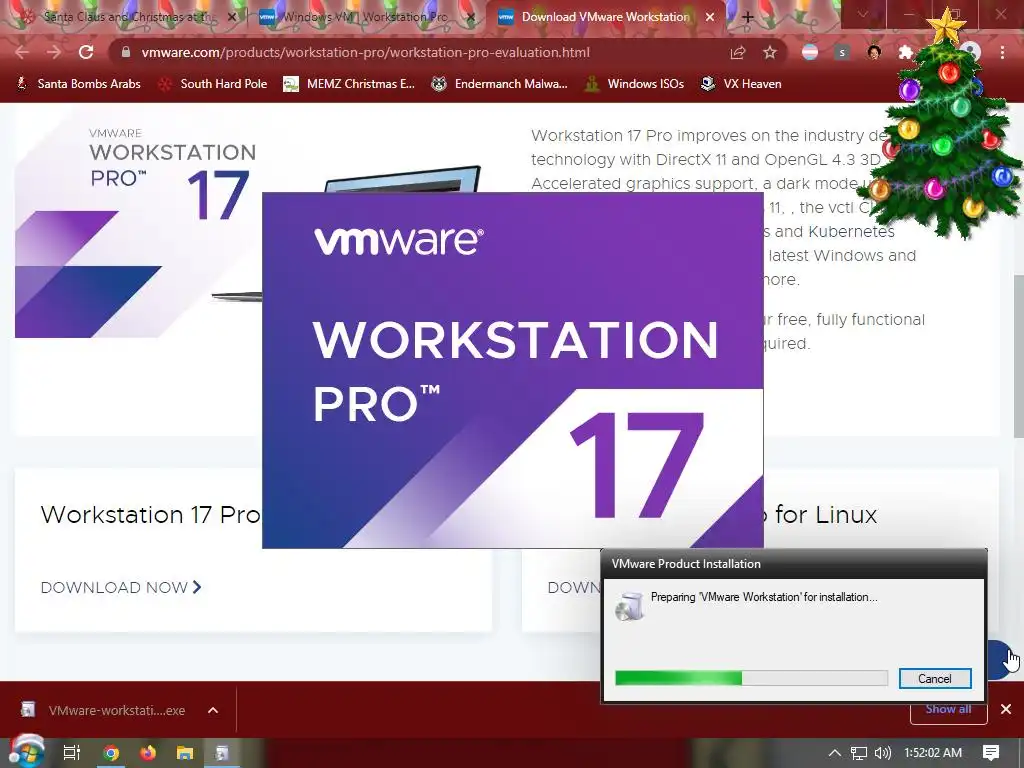Click the padlock site info icon
Image resolution: width=1024 pixels, height=768 pixels.
126,52
